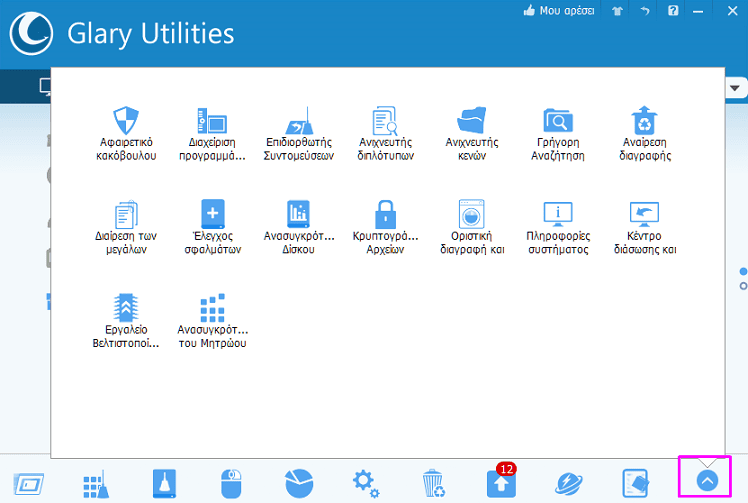This screenshot has height=503, width=748.
Task: Open Διαίρεση των μεγάλων file splitter
Action: (126, 228)
